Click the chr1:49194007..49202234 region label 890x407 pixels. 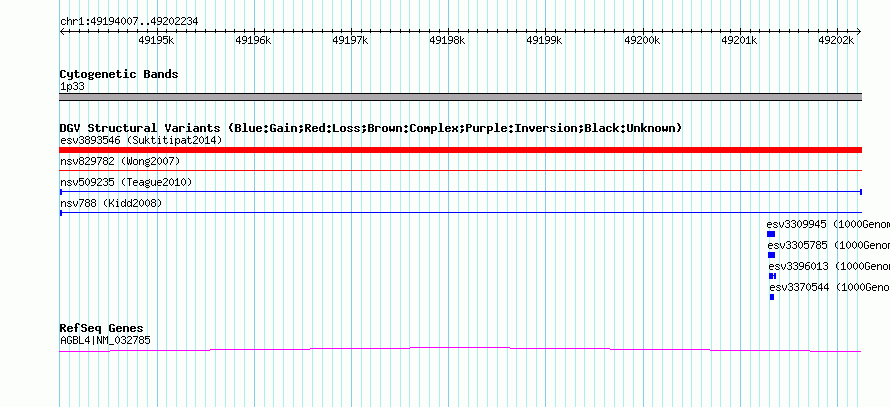[129, 22]
